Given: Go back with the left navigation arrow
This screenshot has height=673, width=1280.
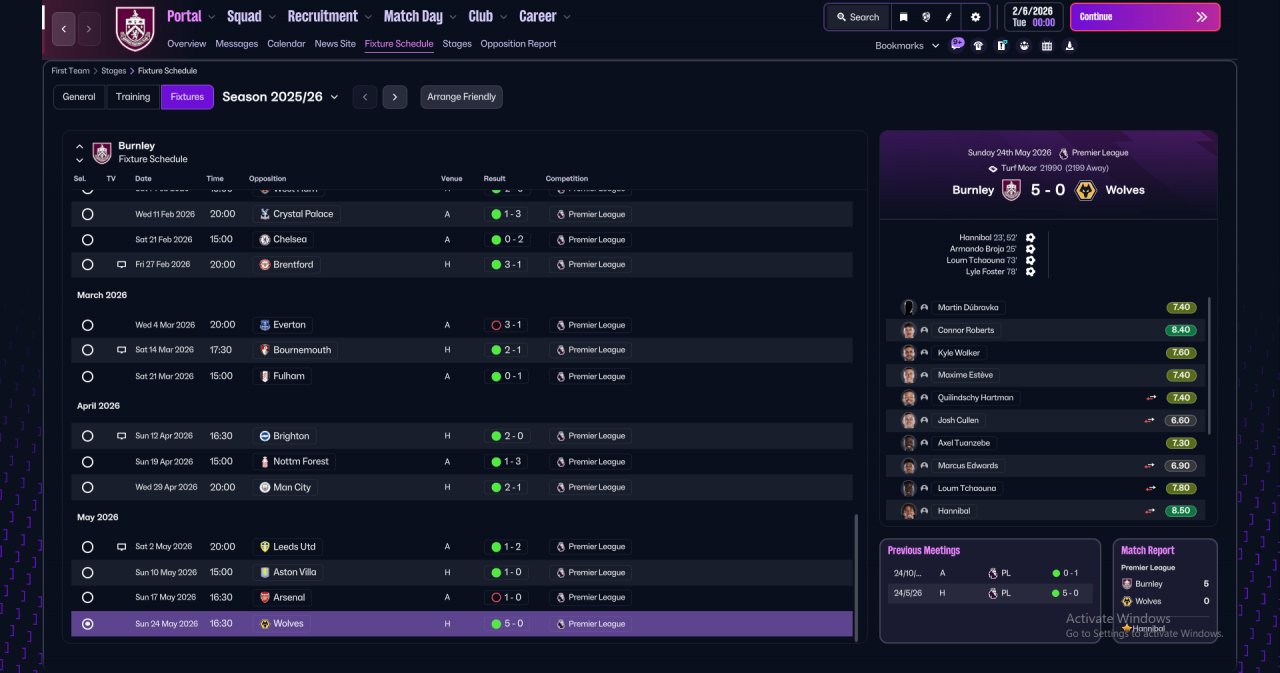Looking at the screenshot, I should [x=63, y=29].
